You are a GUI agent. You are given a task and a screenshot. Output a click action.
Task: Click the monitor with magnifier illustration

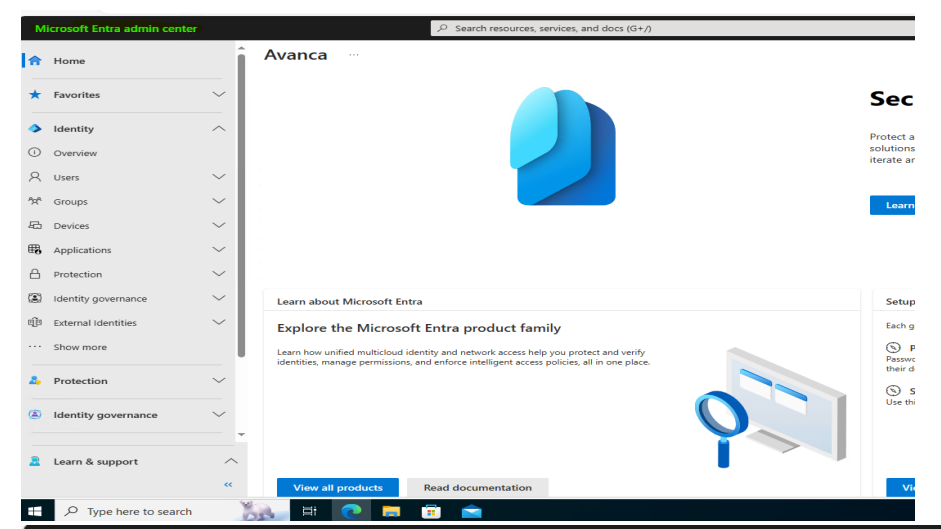771,407
